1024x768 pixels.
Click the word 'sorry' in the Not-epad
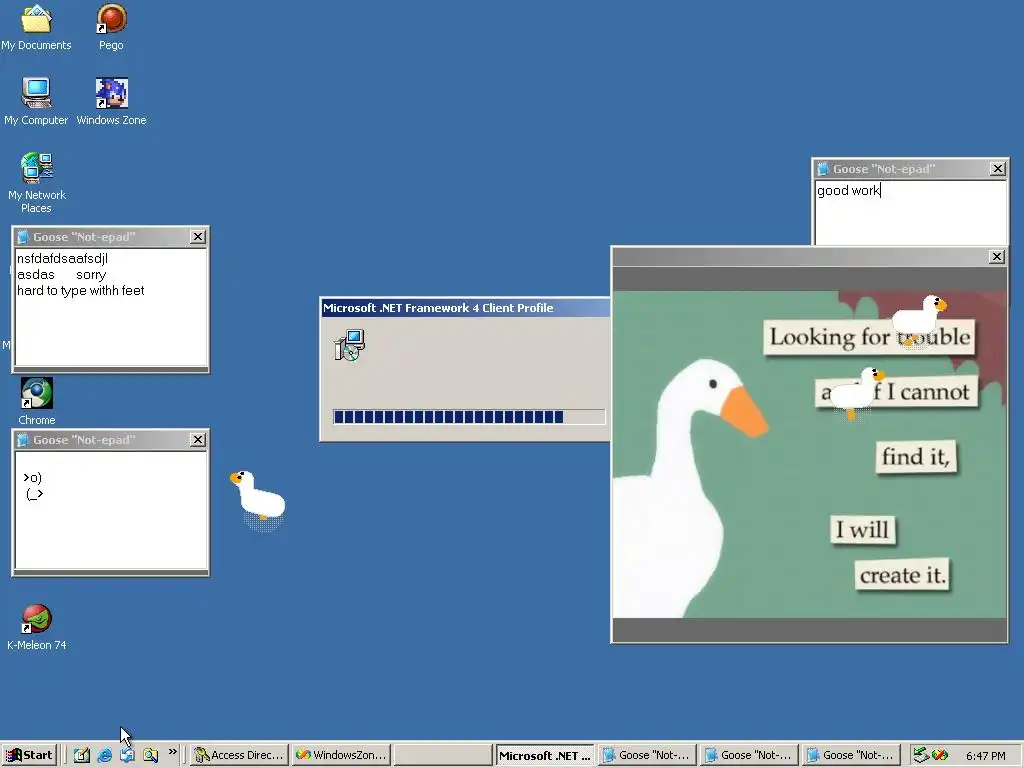click(91, 275)
